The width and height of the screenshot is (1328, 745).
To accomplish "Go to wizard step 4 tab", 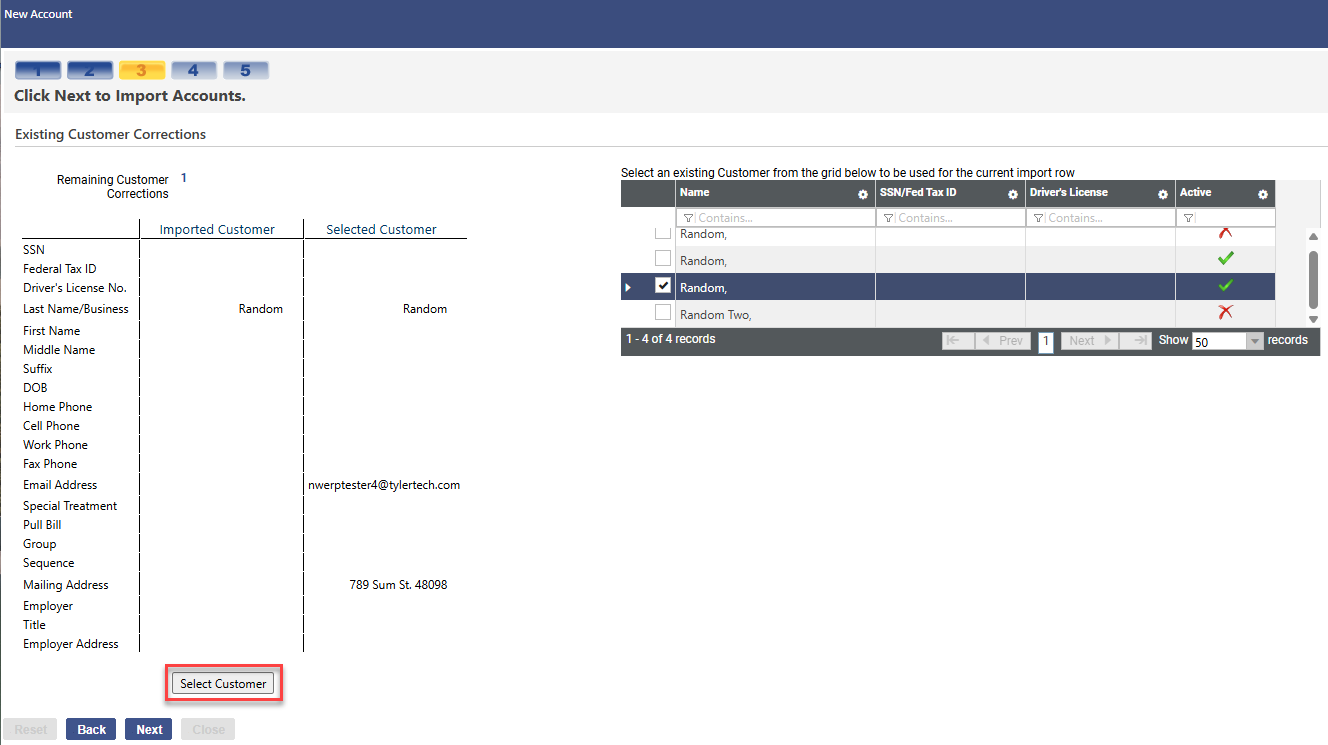I will (x=193, y=71).
